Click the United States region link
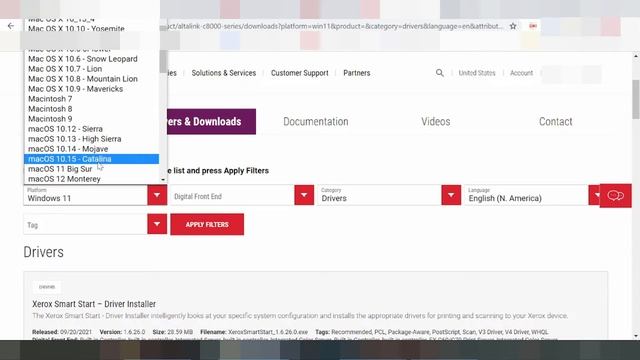The height and width of the screenshot is (360, 640). [477, 73]
